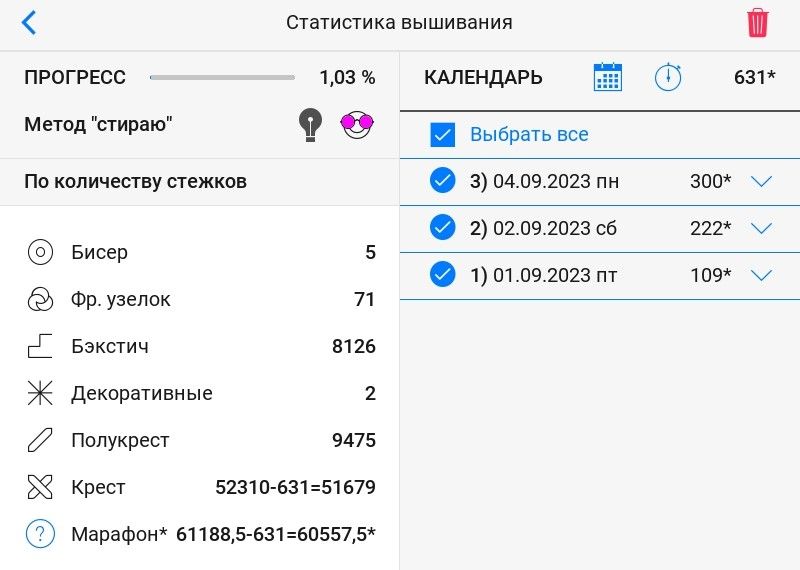Viewport: 800px width, 570px height.
Task: Tap the Cross stitch icon
Action: [x=39, y=487]
